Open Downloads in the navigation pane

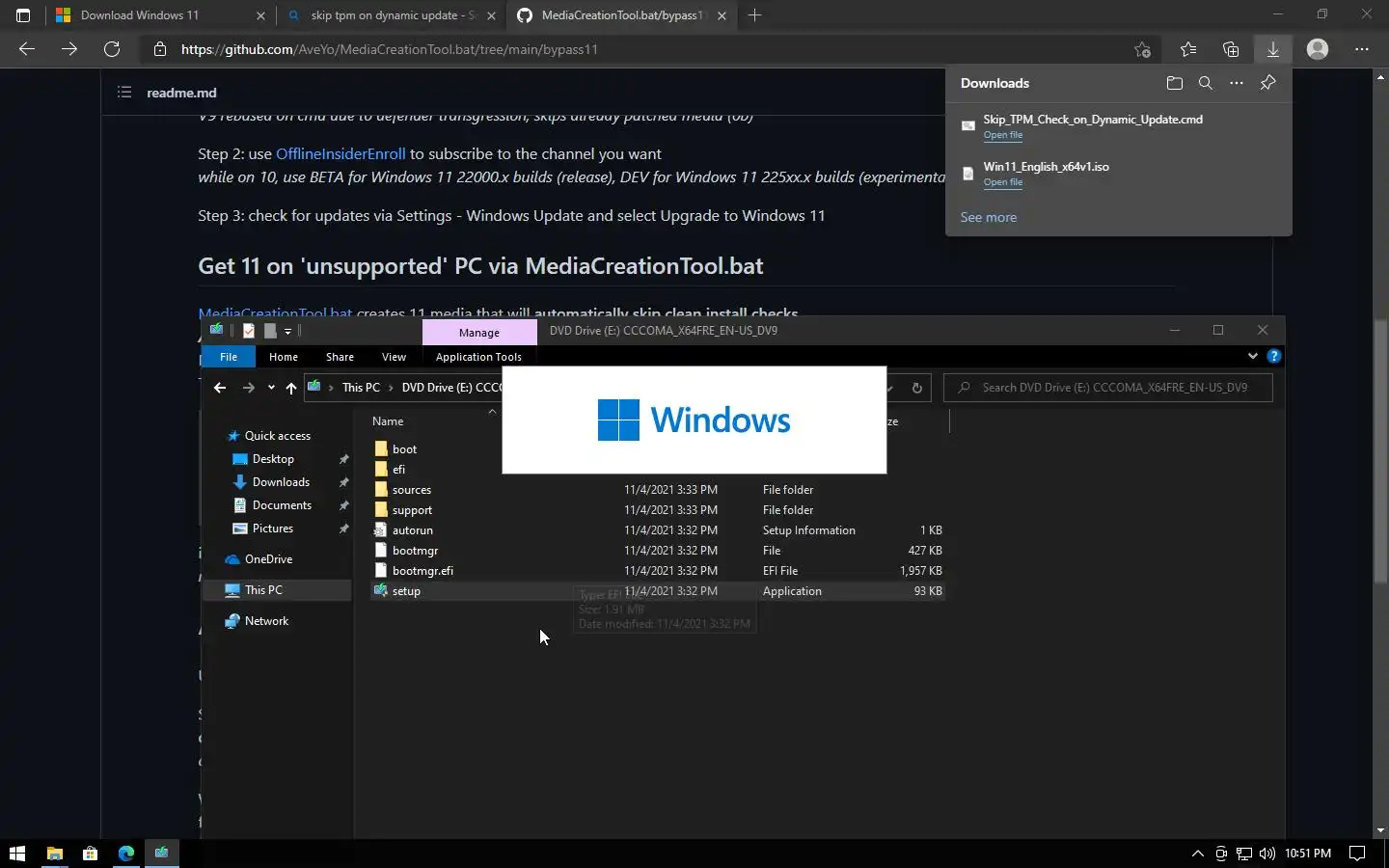281,482
